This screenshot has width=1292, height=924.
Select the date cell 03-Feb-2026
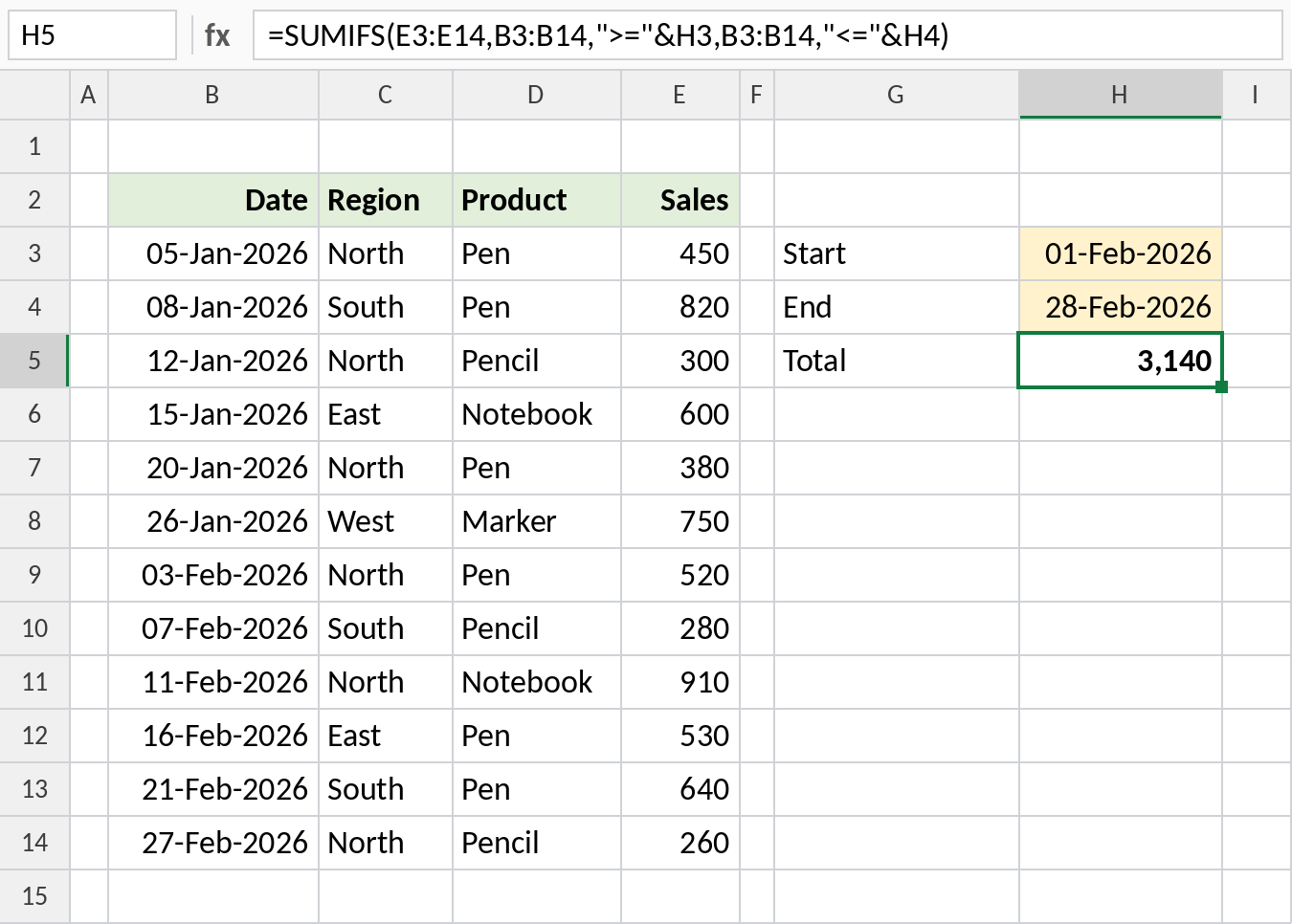coord(212,575)
